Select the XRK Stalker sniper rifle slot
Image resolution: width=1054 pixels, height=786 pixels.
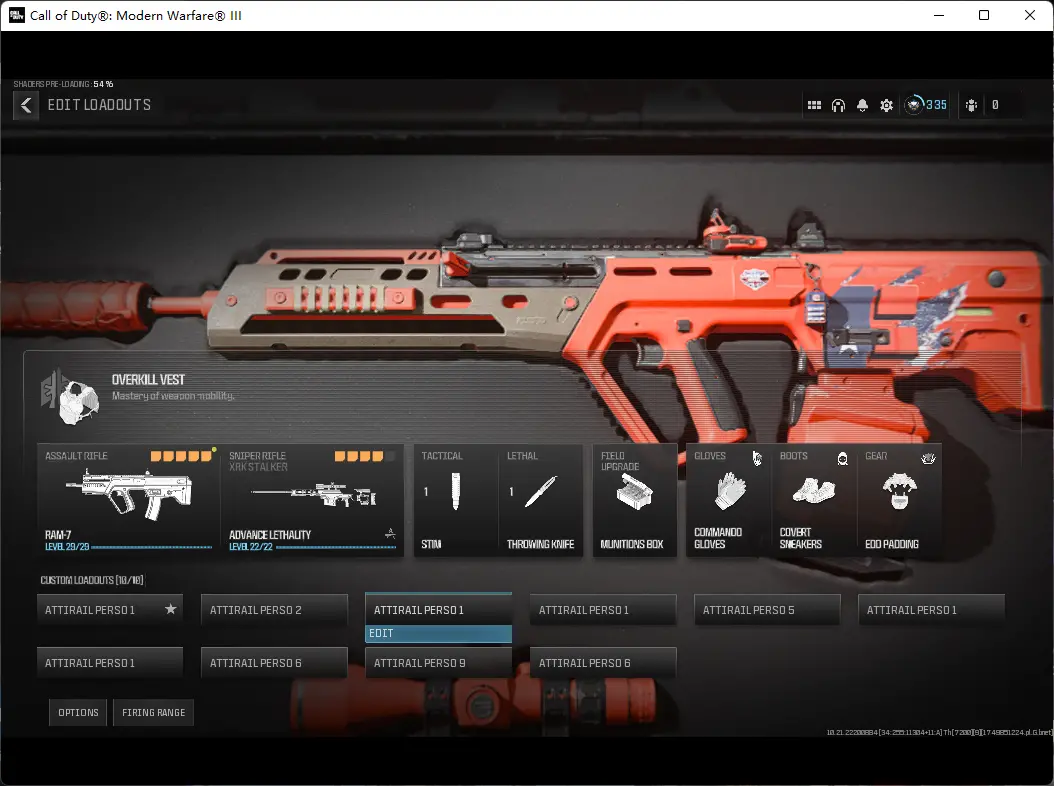coord(313,500)
